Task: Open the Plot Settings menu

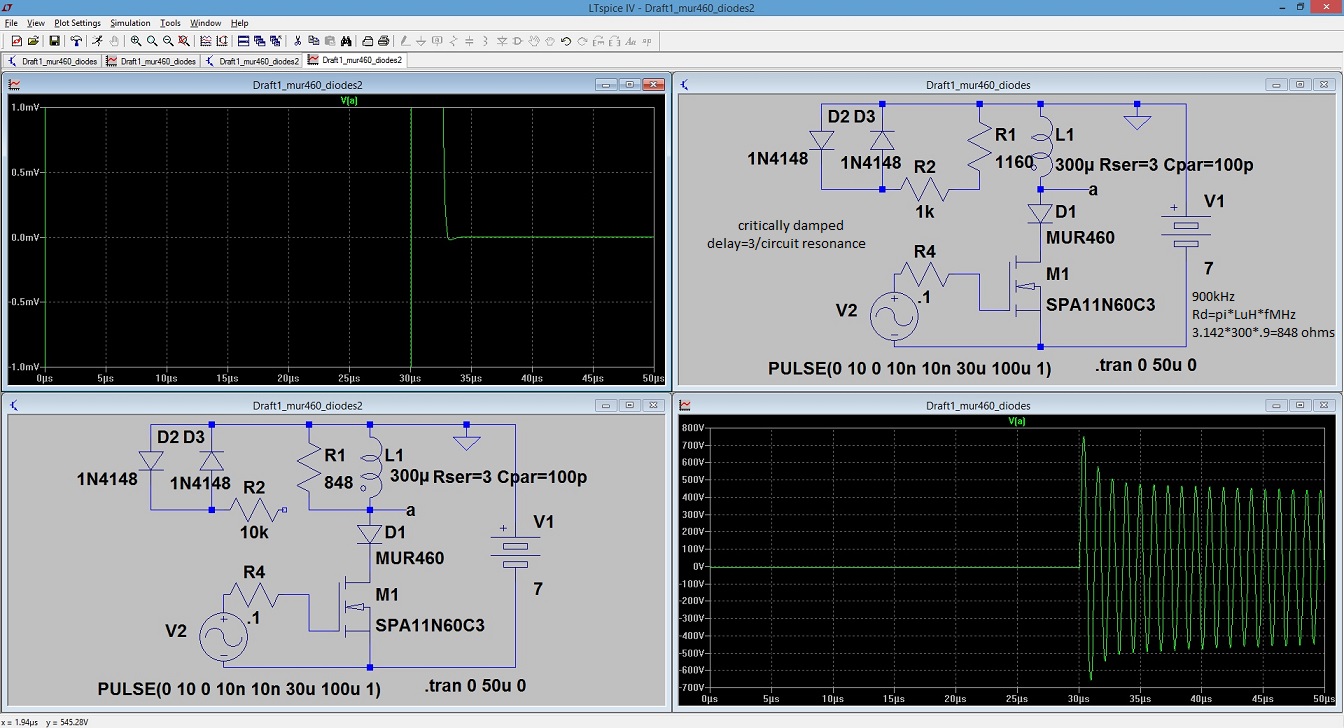Action: (75, 22)
